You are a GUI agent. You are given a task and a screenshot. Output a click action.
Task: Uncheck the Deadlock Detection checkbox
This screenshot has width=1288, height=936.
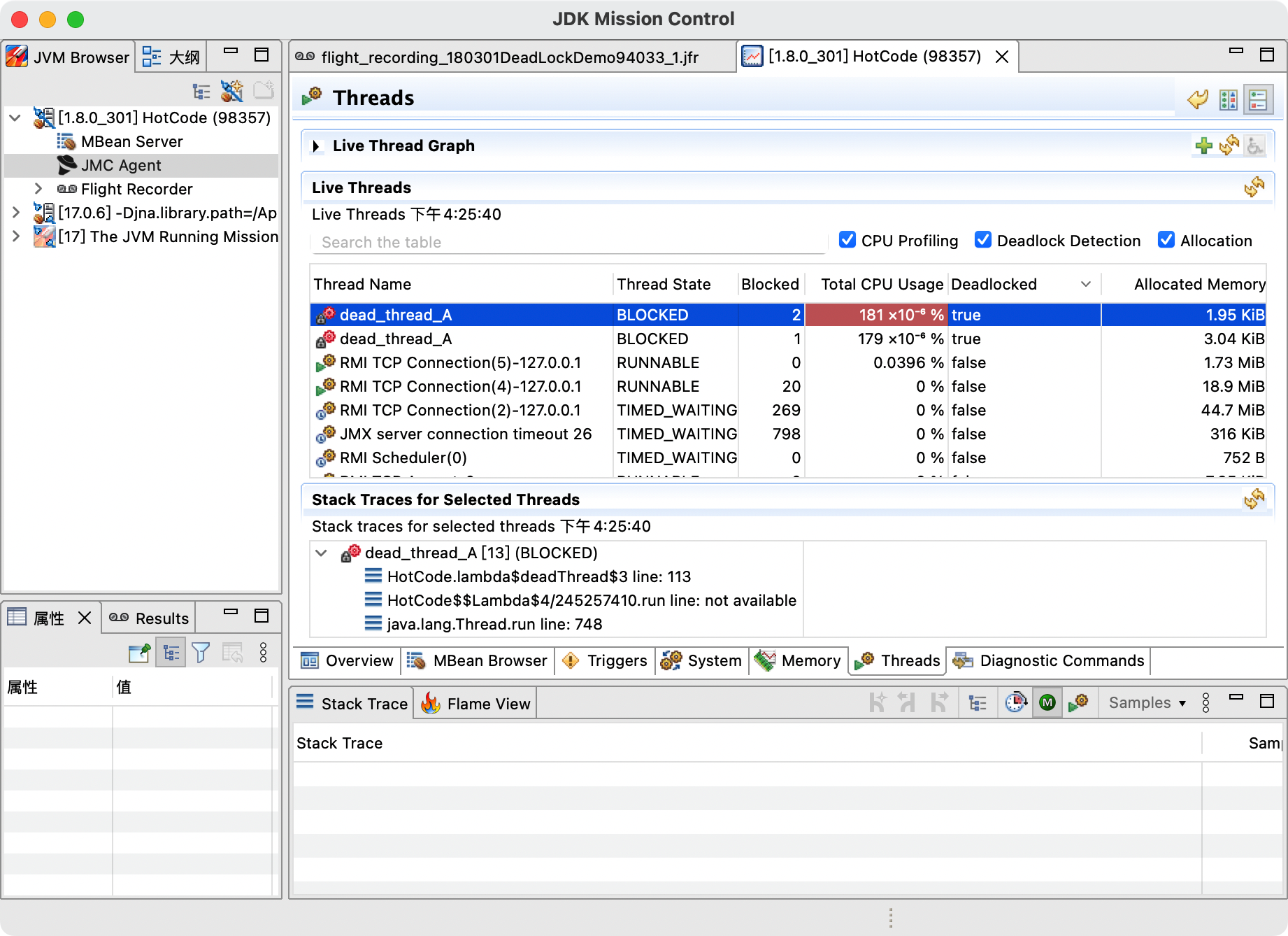[x=983, y=241]
